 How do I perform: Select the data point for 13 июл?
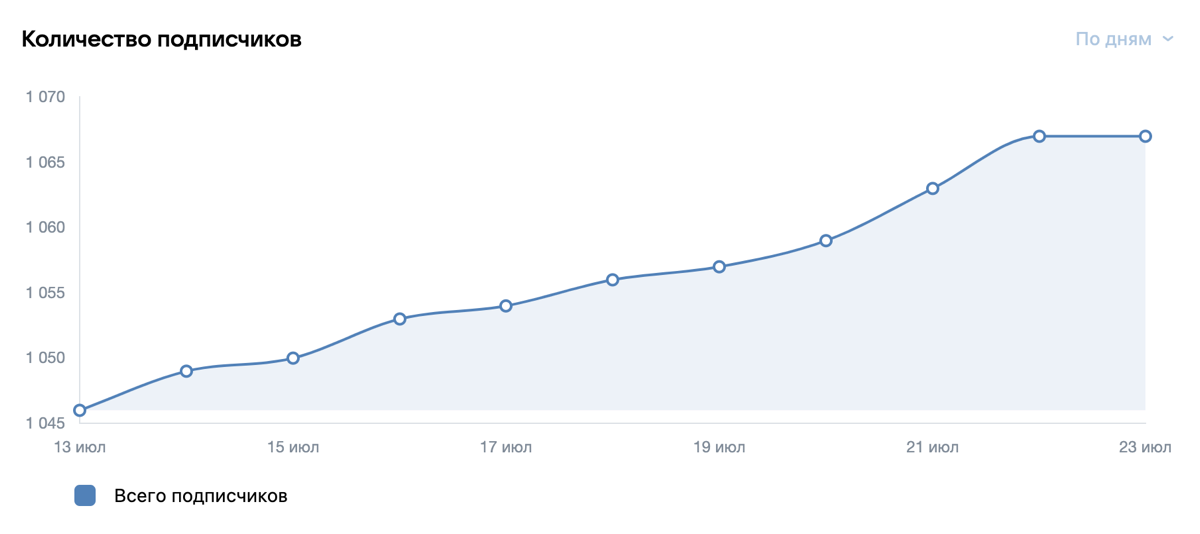(80, 410)
